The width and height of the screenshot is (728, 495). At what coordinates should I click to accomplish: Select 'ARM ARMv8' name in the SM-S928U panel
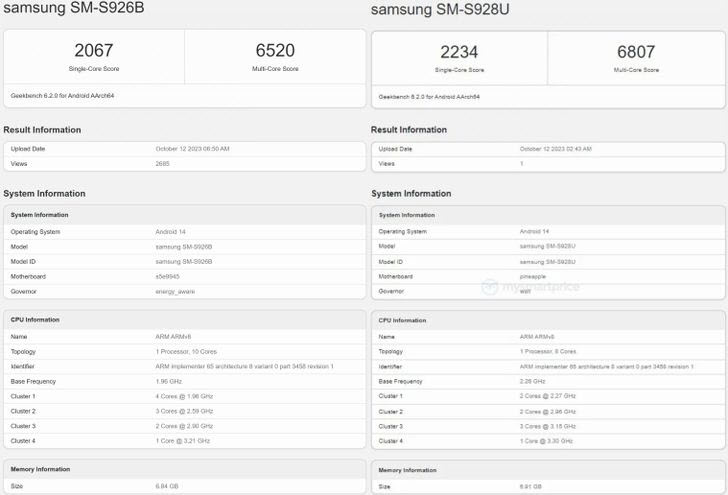coord(537,337)
